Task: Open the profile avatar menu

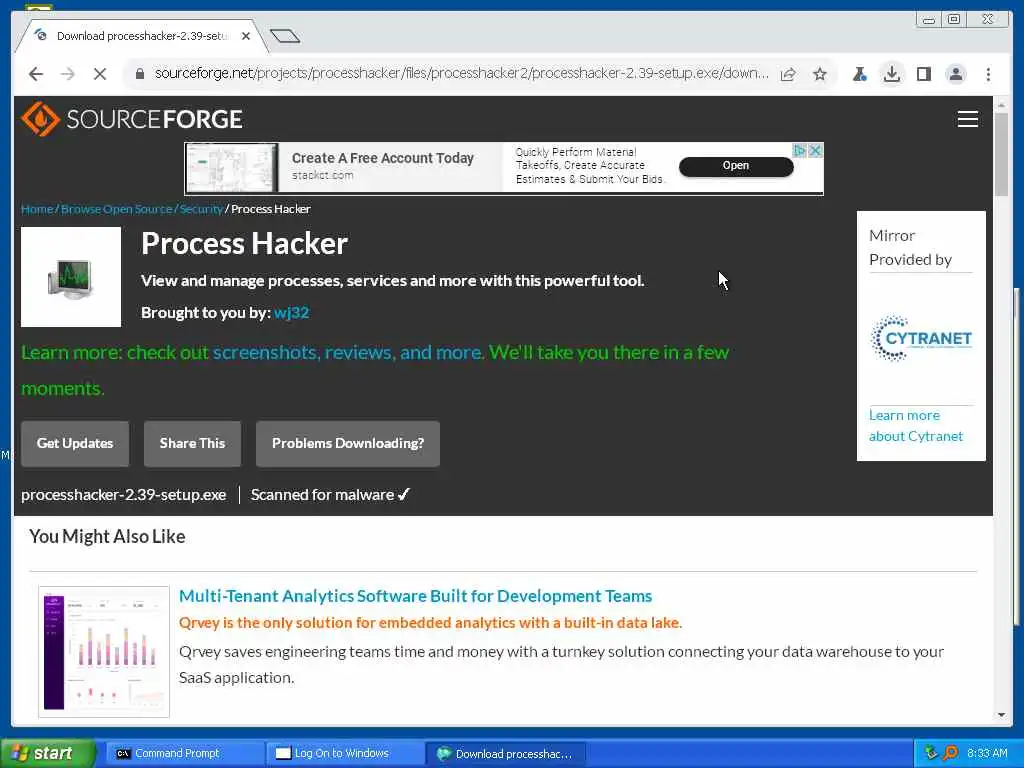Action: [955, 74]
